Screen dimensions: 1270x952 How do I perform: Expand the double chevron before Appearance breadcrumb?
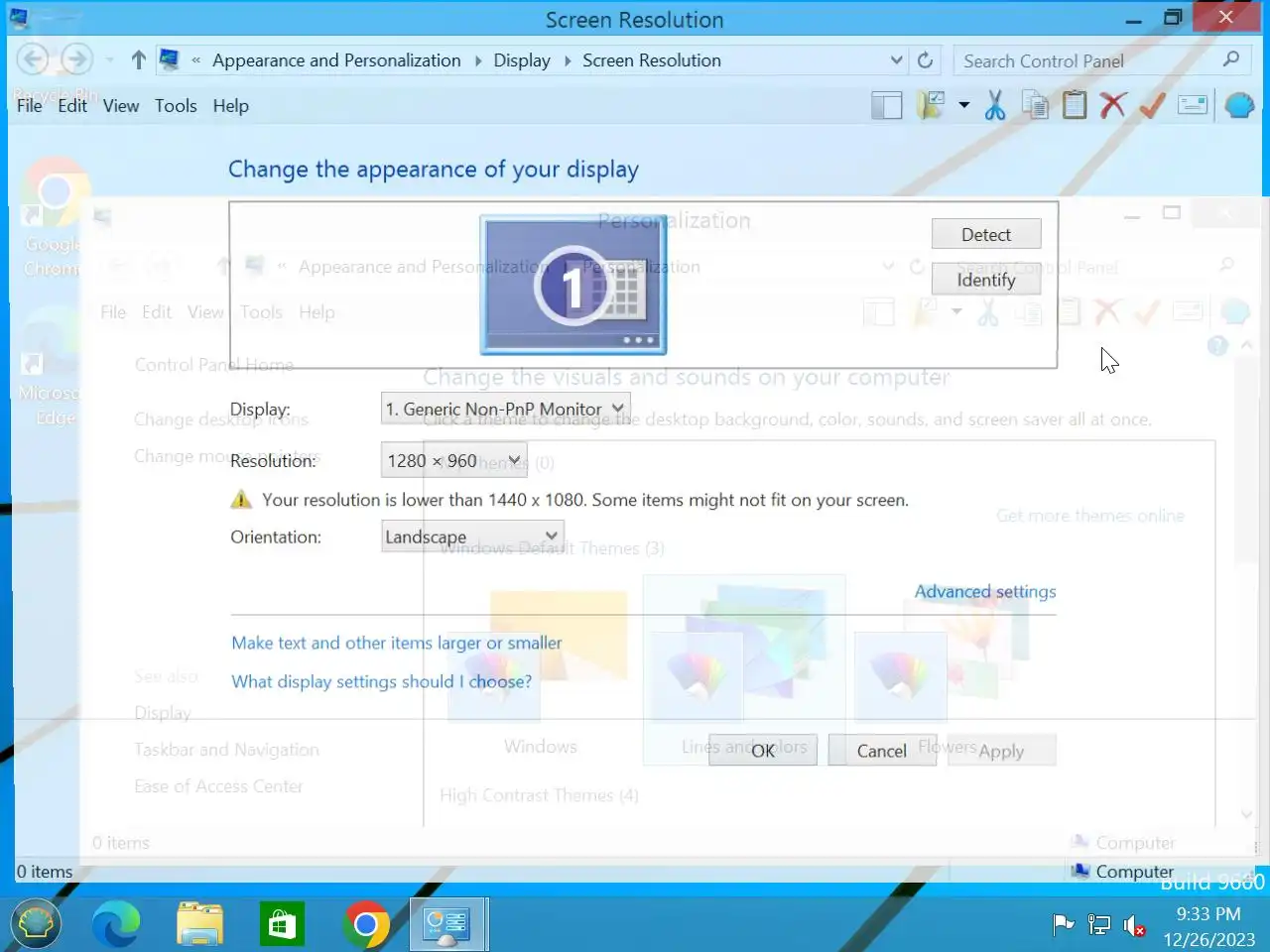click(x=196, y=60)
